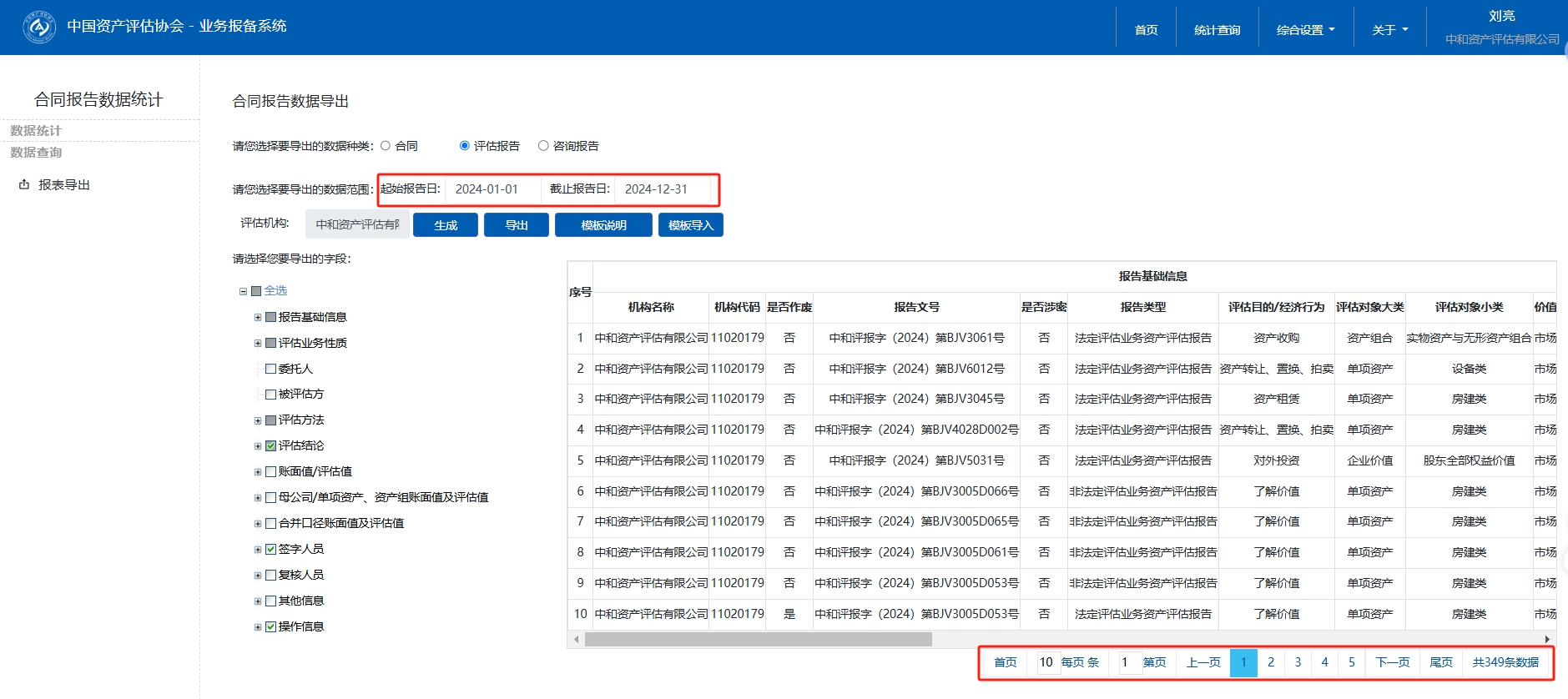The height and width of the screenshot is (699, 1568).
Task: Expand the 评估方法 field group
Action: [258, 420]
